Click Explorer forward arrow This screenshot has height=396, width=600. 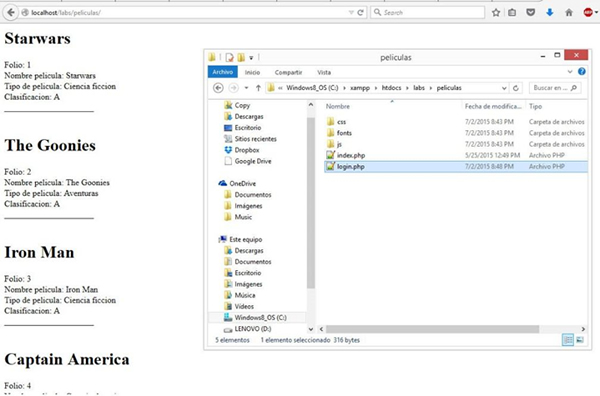(x=233, y=88)
